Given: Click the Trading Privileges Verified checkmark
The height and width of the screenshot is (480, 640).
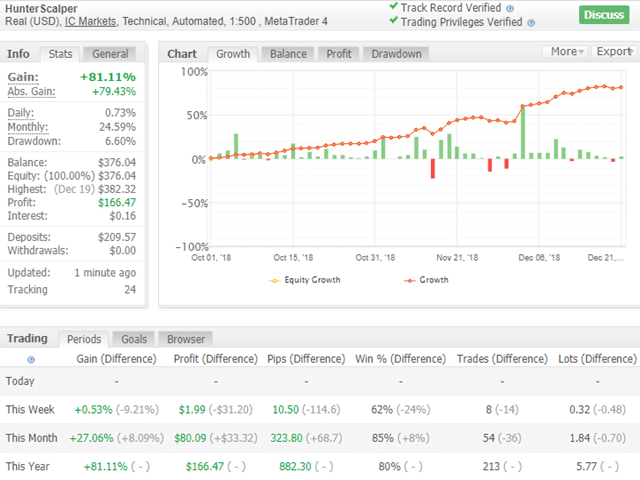Looking at the screenshot, I should 393,20.
